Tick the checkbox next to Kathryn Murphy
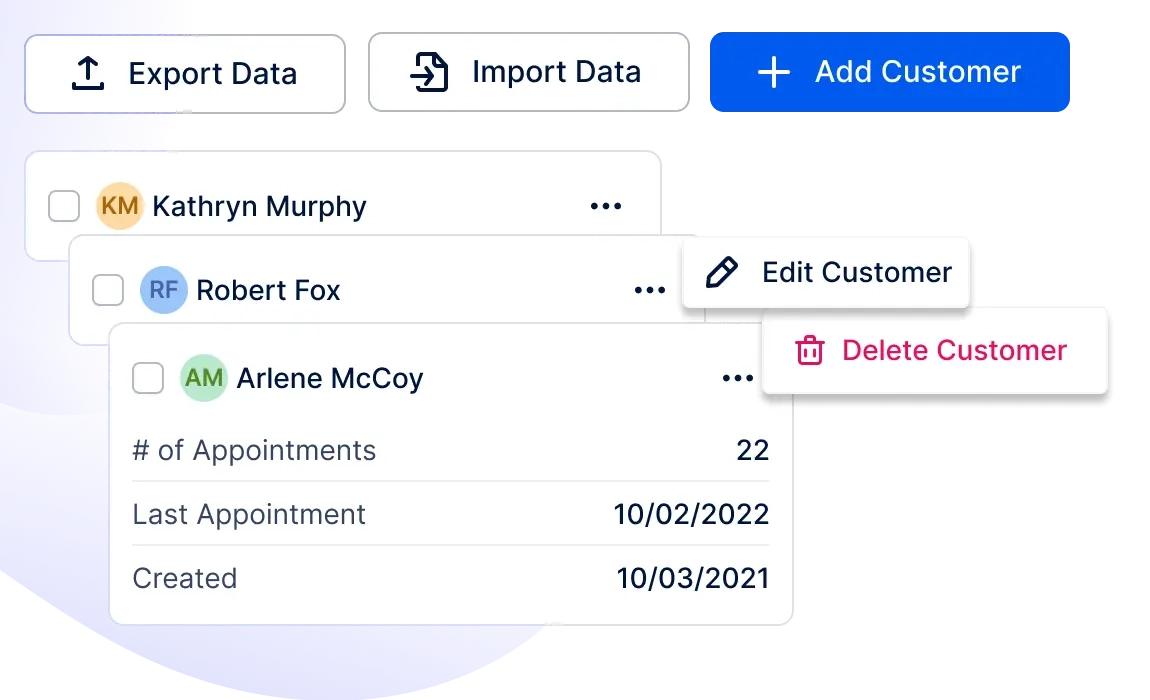The image size is (1150, 700). (x=64, y=205)
